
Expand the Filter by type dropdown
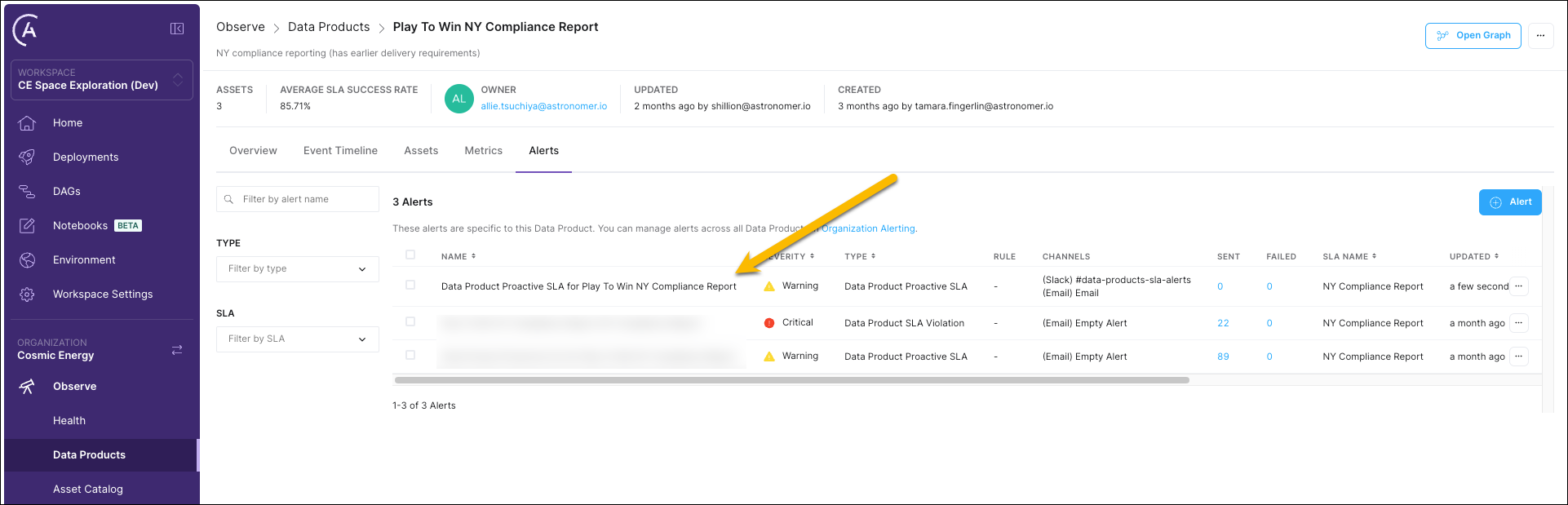pos(297,269)
